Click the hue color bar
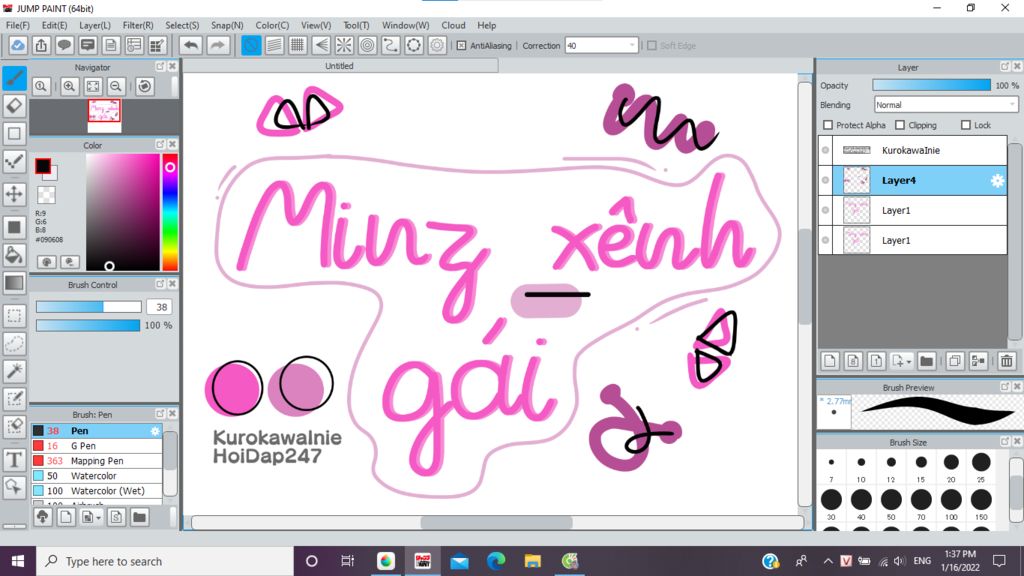Screen dimensions: 1024x576 (170, 212)
